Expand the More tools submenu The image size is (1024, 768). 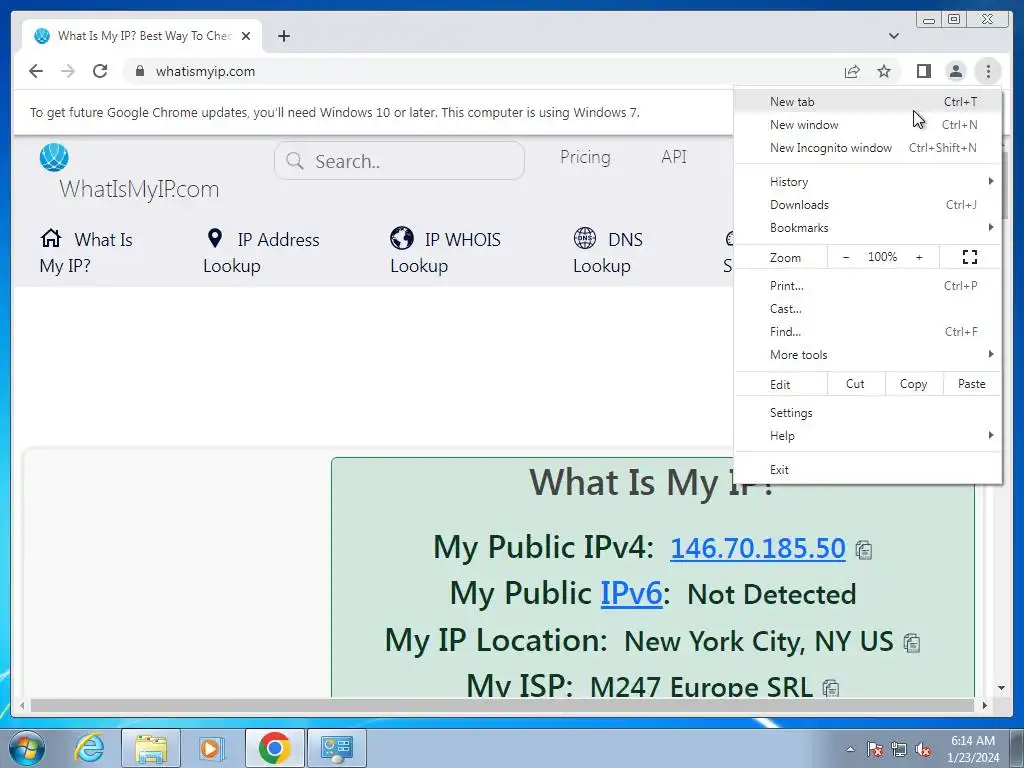(x=867, y=355)
